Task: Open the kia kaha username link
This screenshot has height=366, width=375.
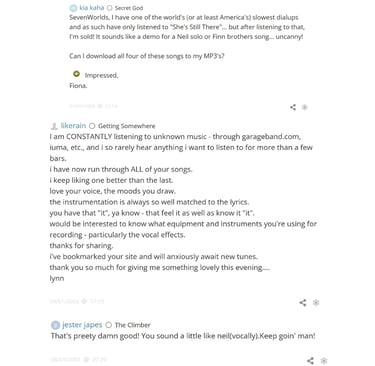Action: click(x=92, y=8)
